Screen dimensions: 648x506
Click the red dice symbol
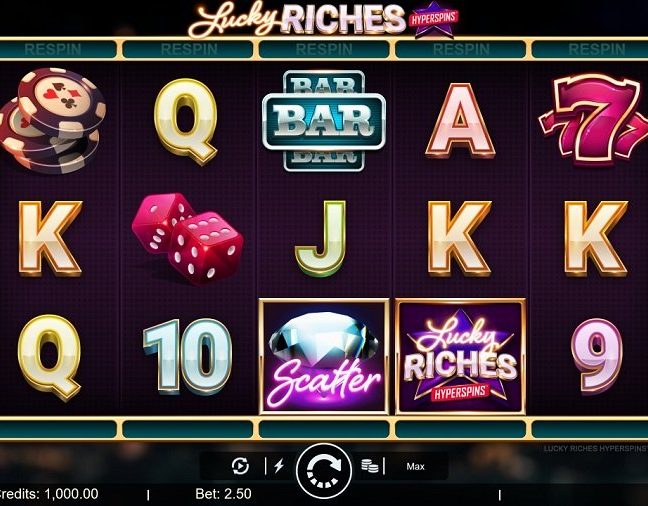click(x=187, y=238)
